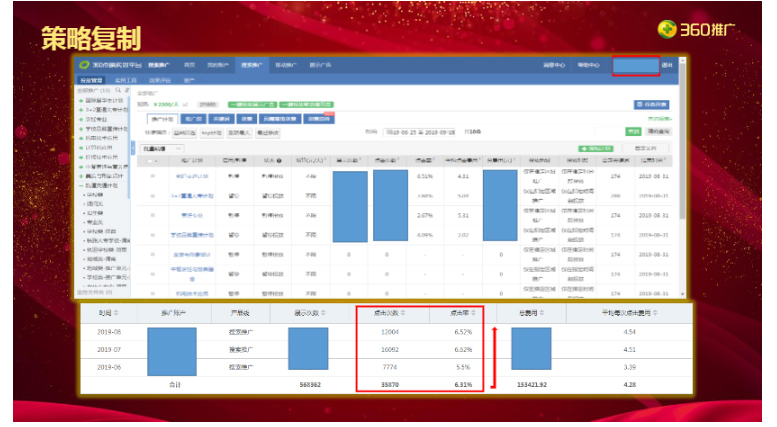
Task: Check the second plan row checkbox
Action: pyautogui.click(x=153, y=196)
